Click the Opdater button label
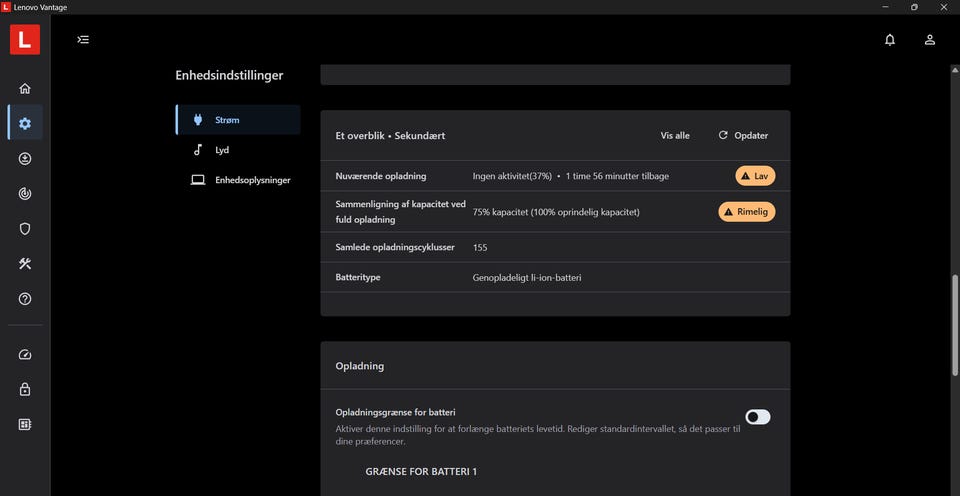This screenshot has height=496, width=960. click(x=751, y=135)
